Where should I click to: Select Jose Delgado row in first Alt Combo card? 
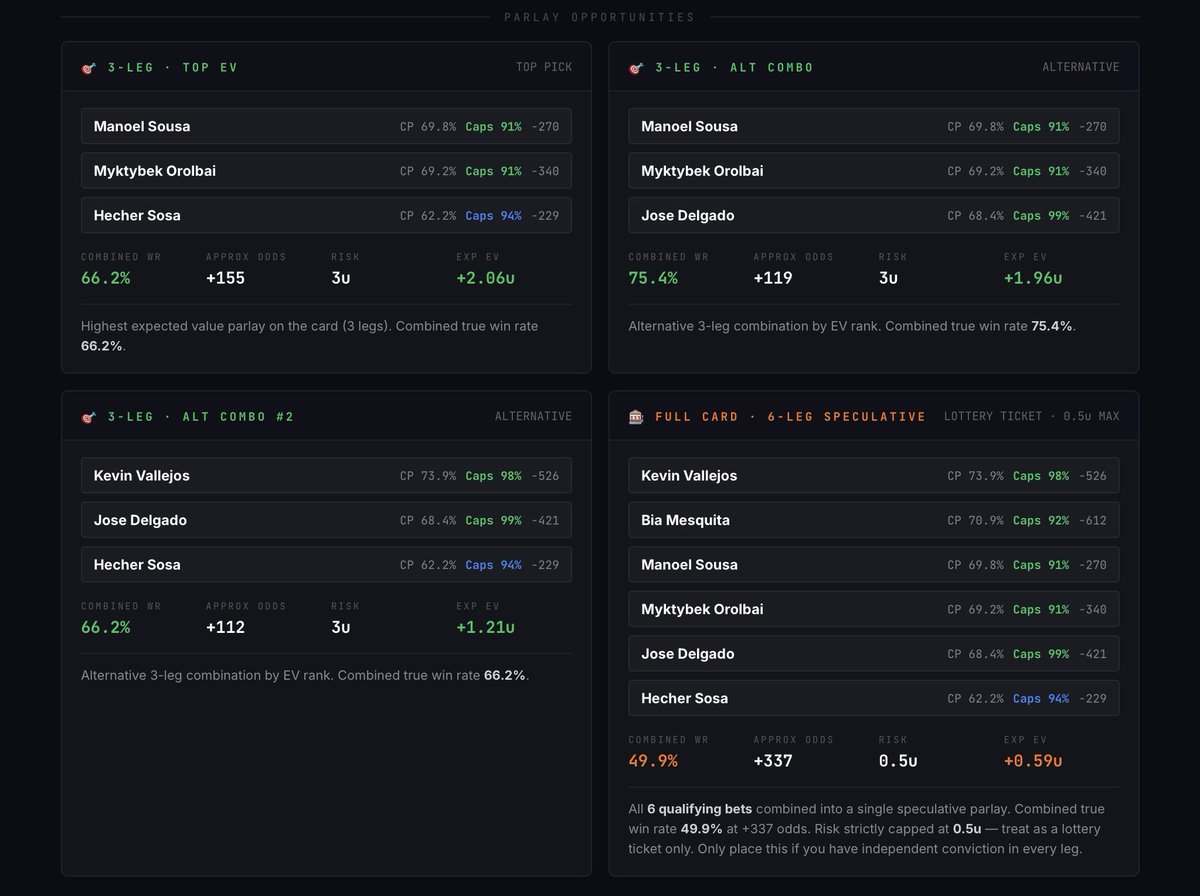(874, 215)
